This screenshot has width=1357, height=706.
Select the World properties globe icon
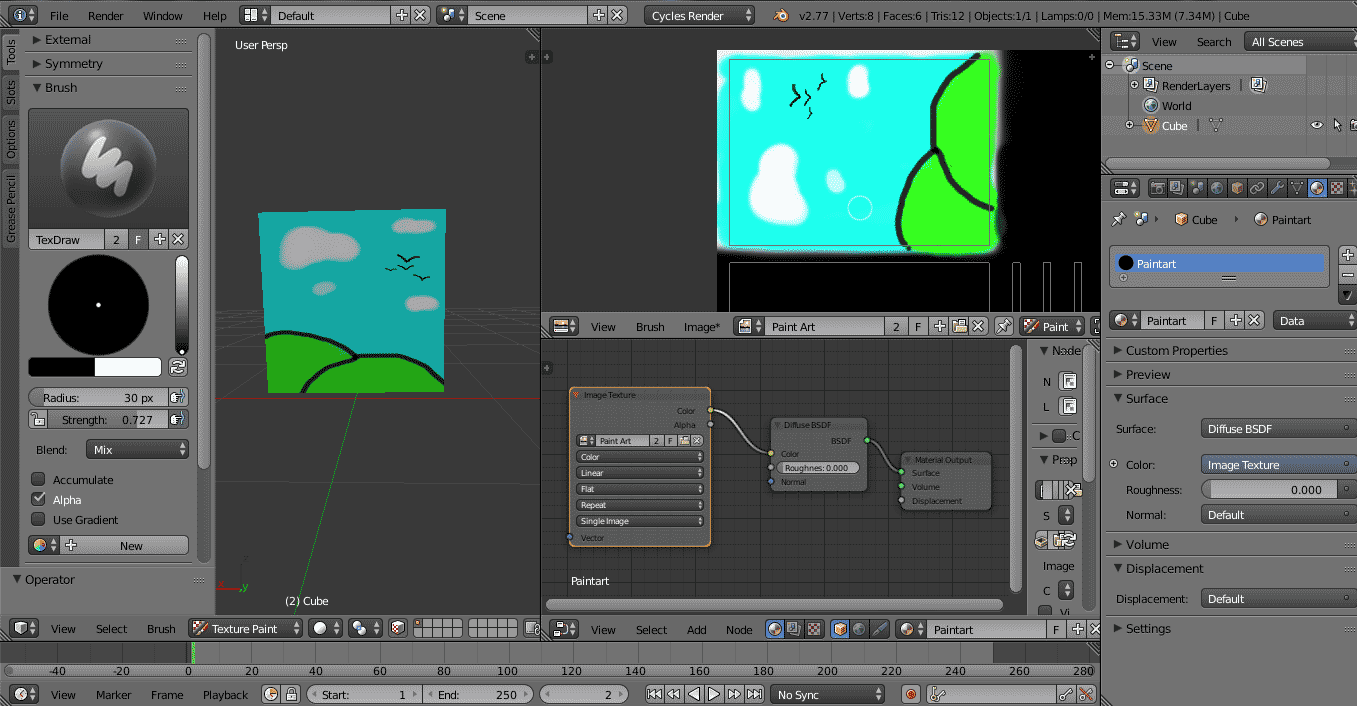pos(1217,188)
